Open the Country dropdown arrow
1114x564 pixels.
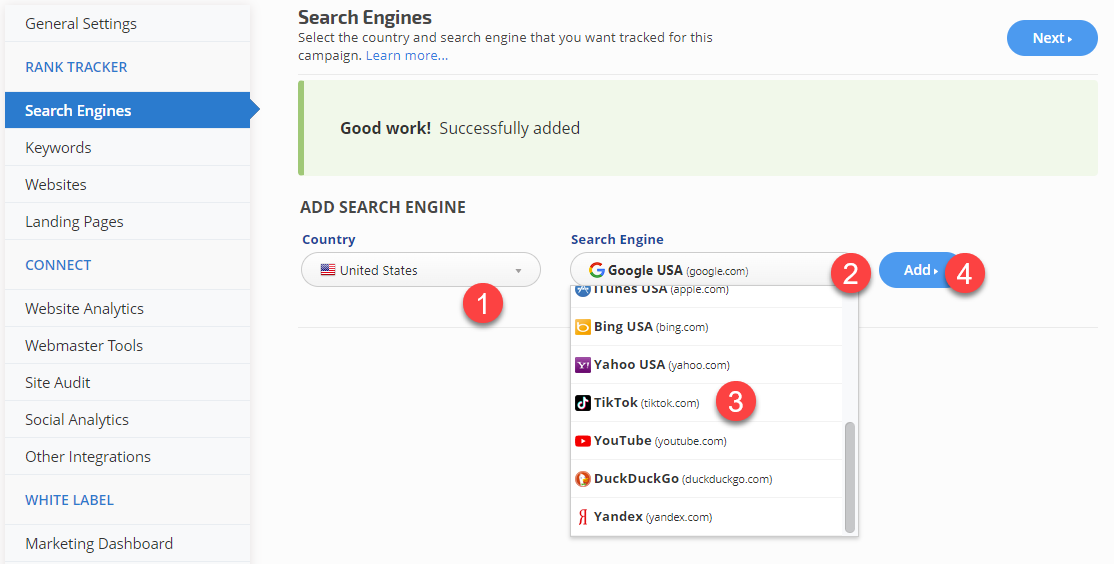tap(518, 270)
